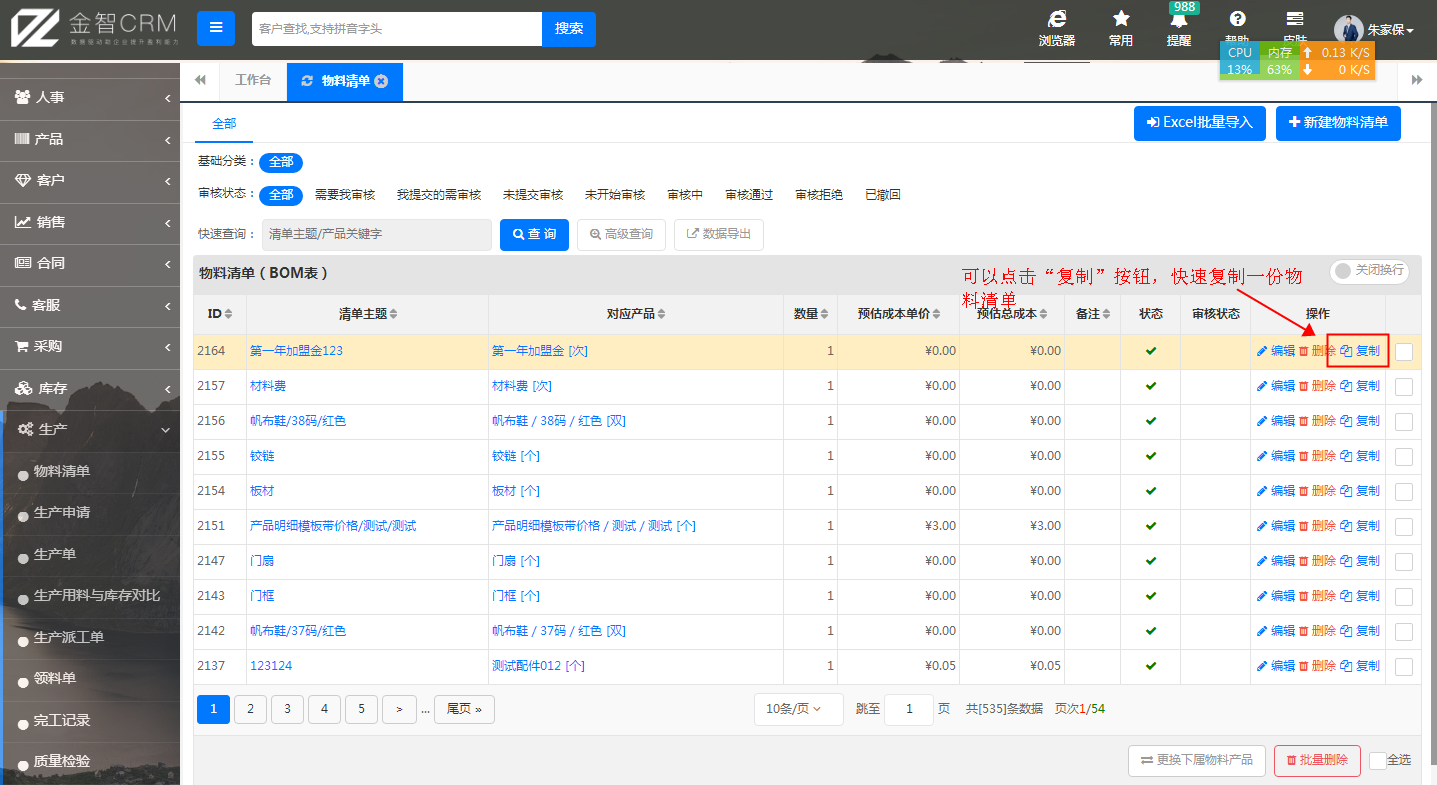This screenshot has height=785, width=1437.
Task: Focus the 清单主题/产品关键字 quick query field
Action: coord(377,235)
